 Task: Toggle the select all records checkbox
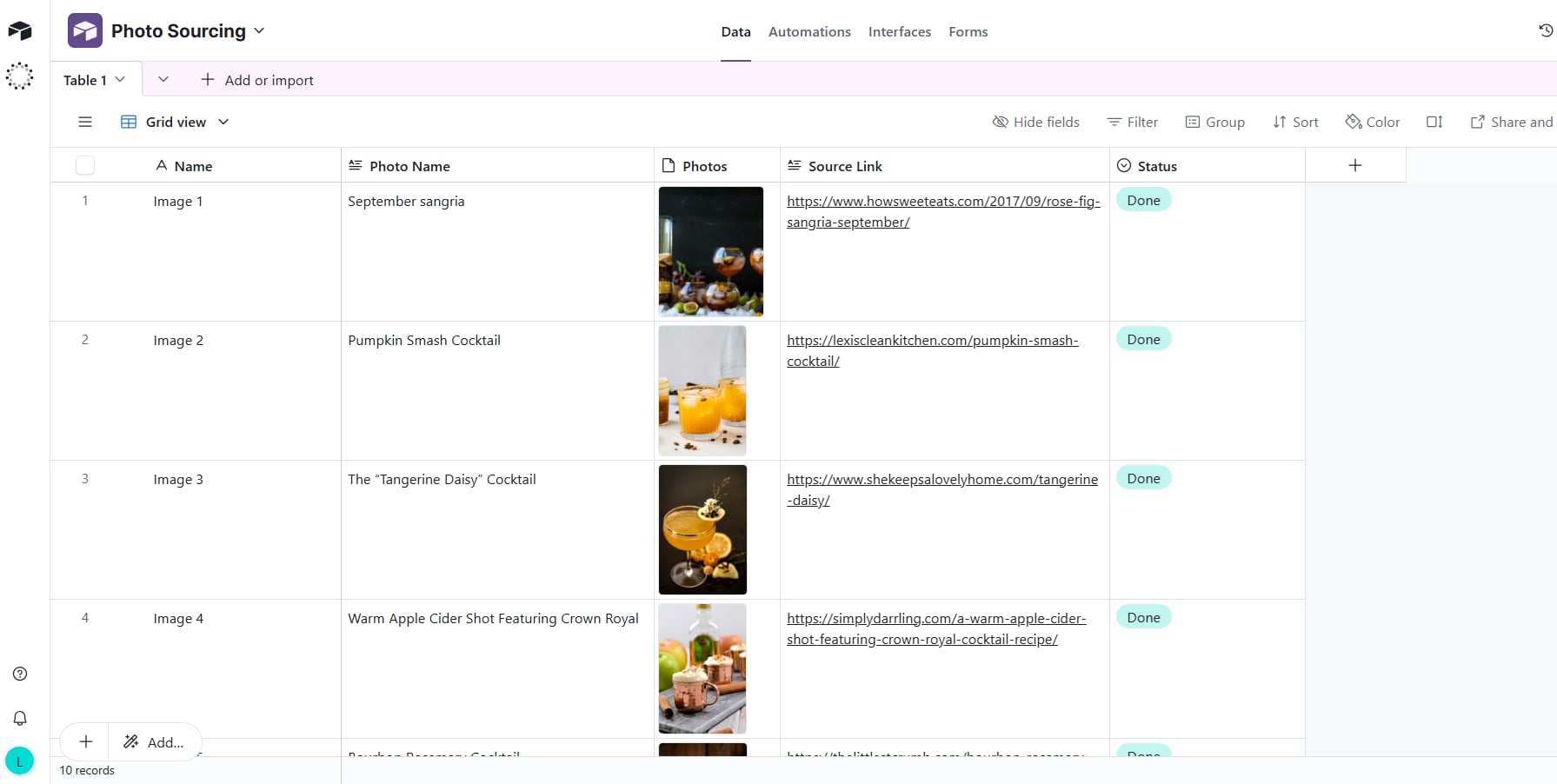pyautogui.click(x=85, y=165)
